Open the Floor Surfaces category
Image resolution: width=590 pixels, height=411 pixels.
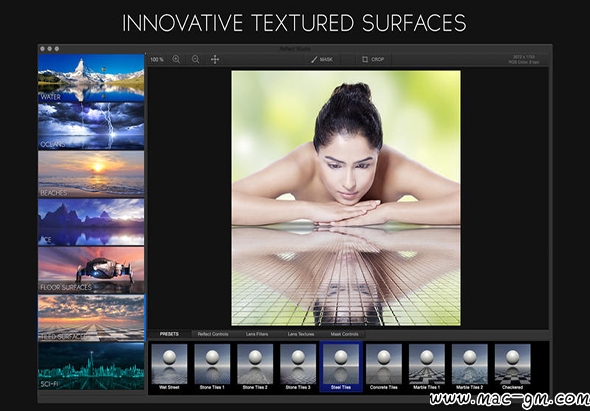[91, 270]
